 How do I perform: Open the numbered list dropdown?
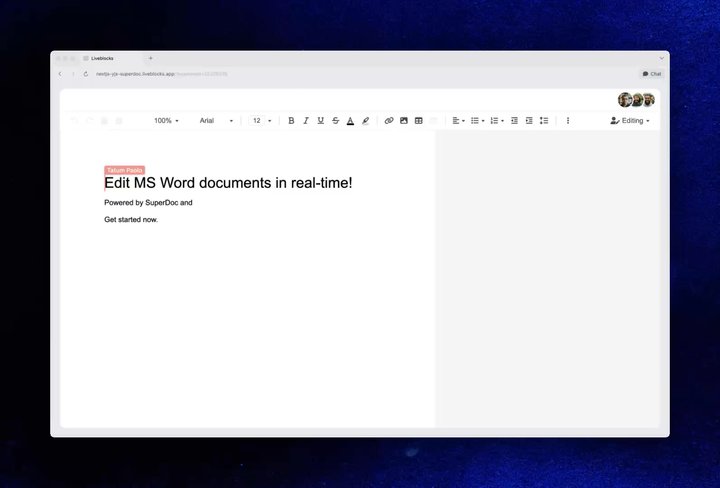click(x=497, y=121)
